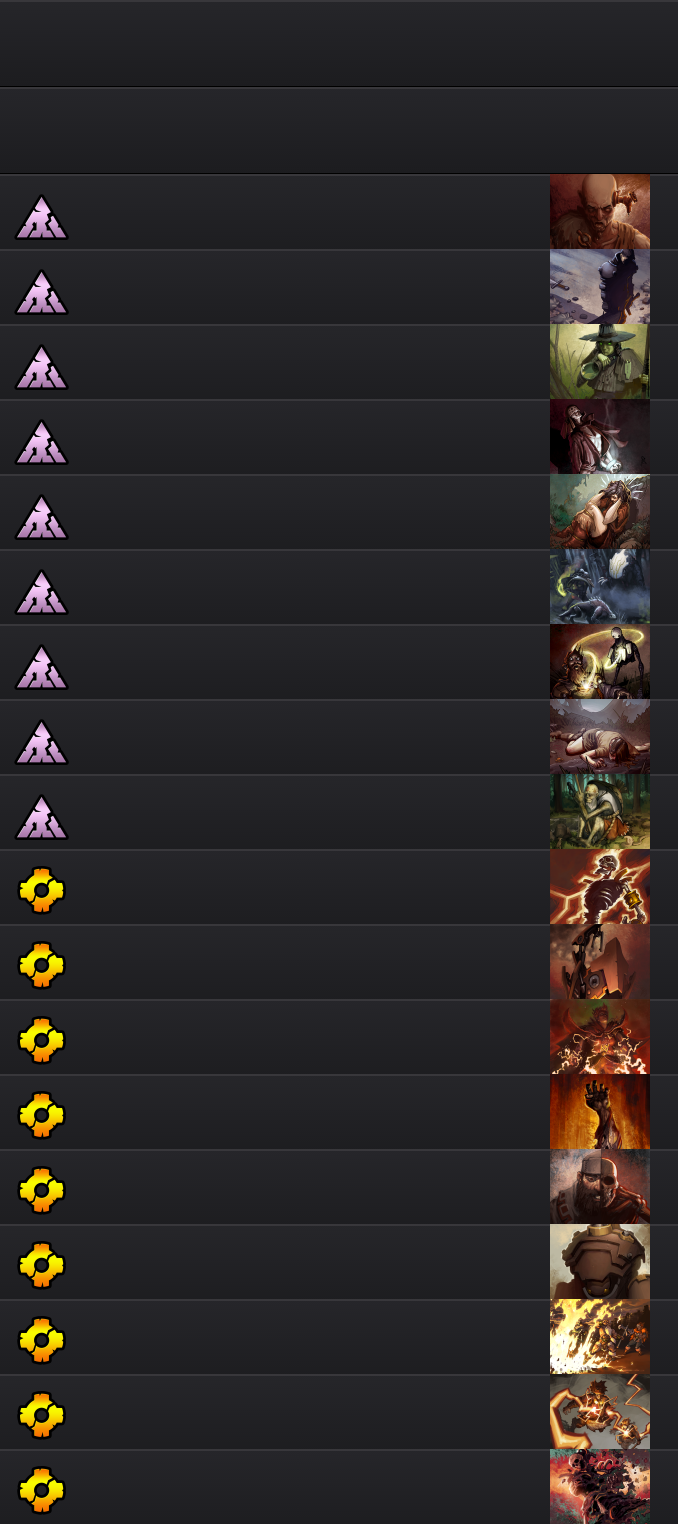The image size is (678, 1524).
Task: Click the robotic arm machine artwork thumbnail
Action: point(600,962)
